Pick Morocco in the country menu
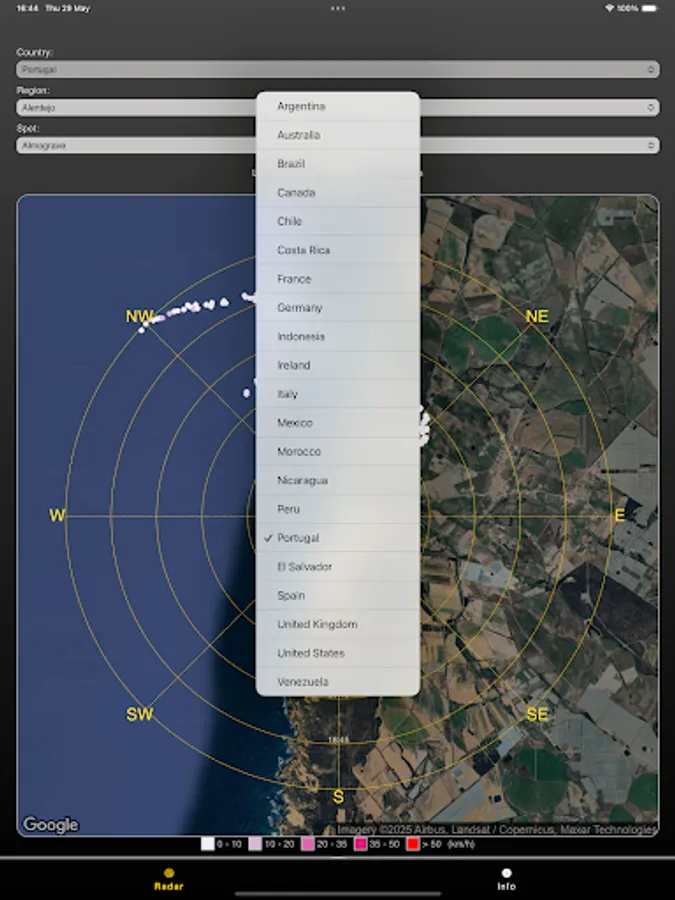The image size is (675, 900). coord(338,451)
